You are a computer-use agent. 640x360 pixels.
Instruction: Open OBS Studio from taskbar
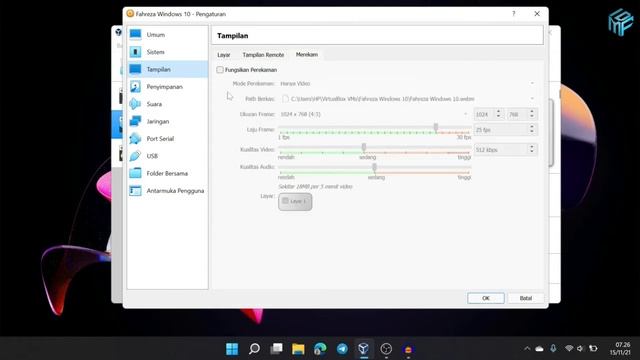386,349
